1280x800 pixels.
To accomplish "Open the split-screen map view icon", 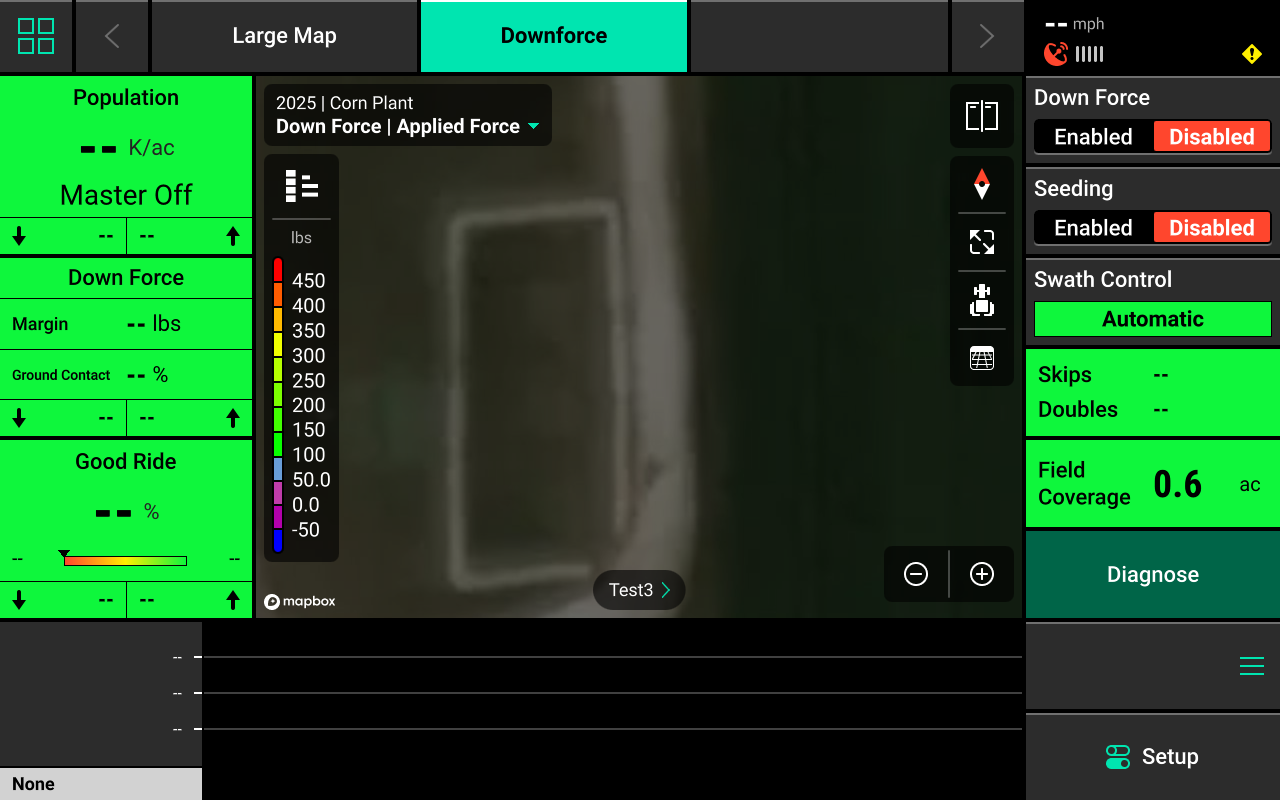I will [x=981, y=115].
